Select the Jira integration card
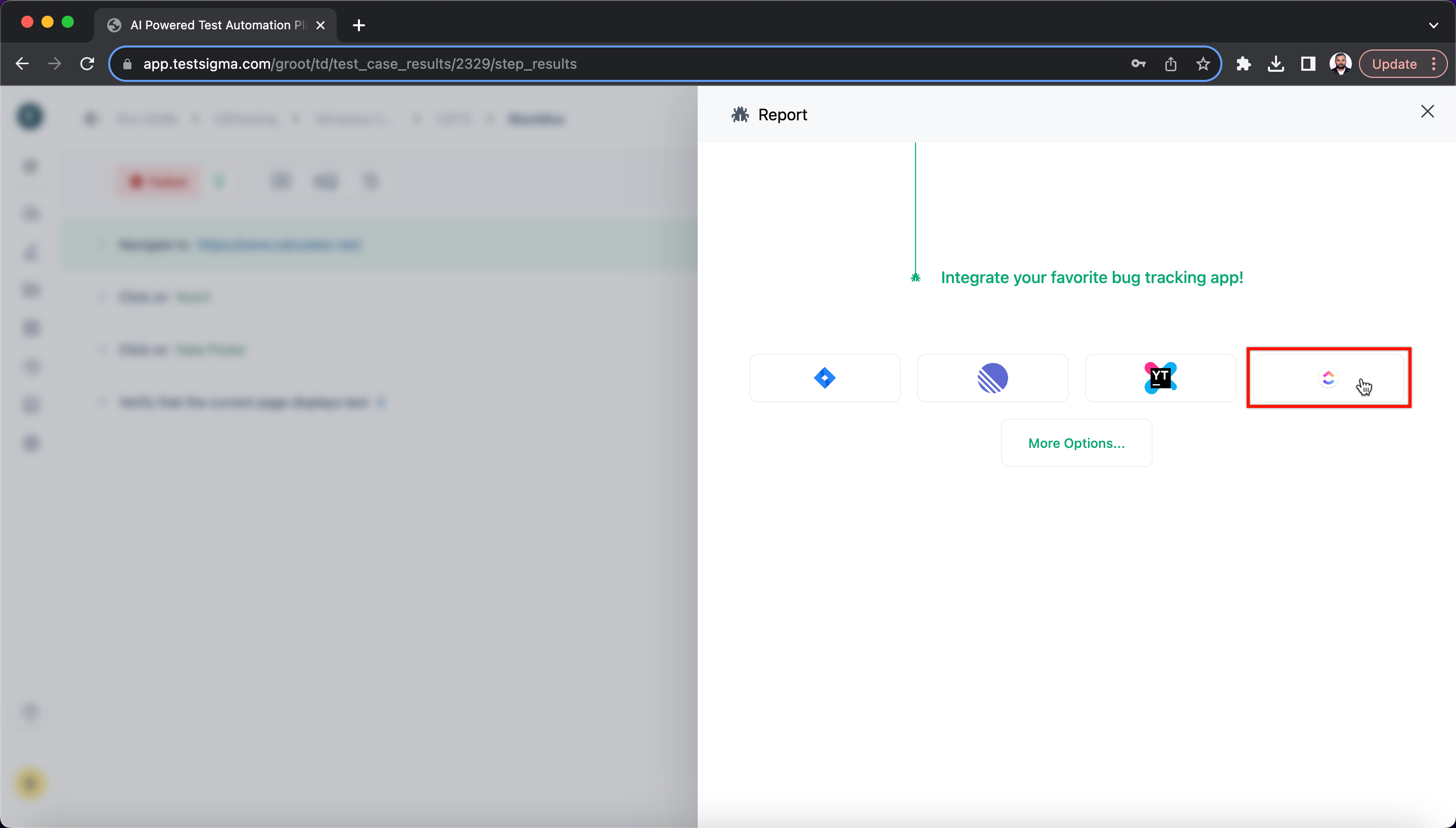1456x828 pixels. point(825,378)
